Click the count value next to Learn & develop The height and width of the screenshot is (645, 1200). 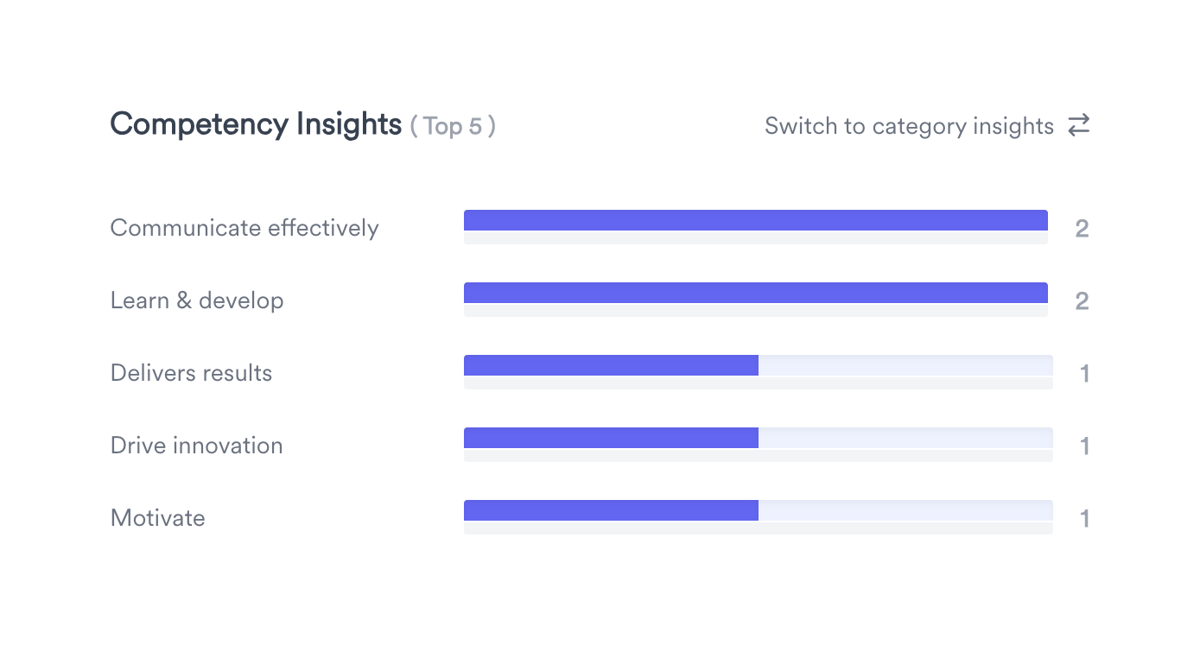(x=1082, y=300)
